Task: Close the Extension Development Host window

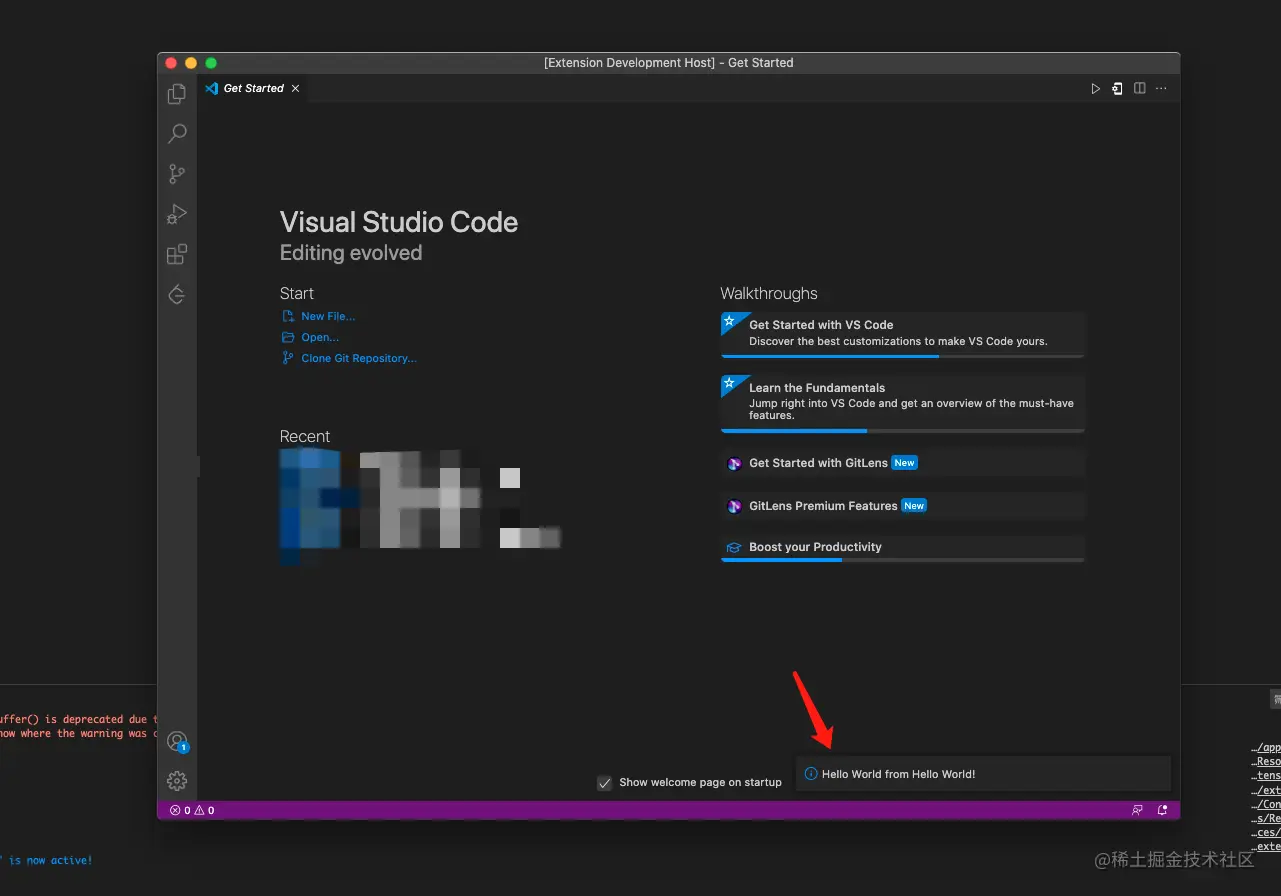Action: (171, 63)
